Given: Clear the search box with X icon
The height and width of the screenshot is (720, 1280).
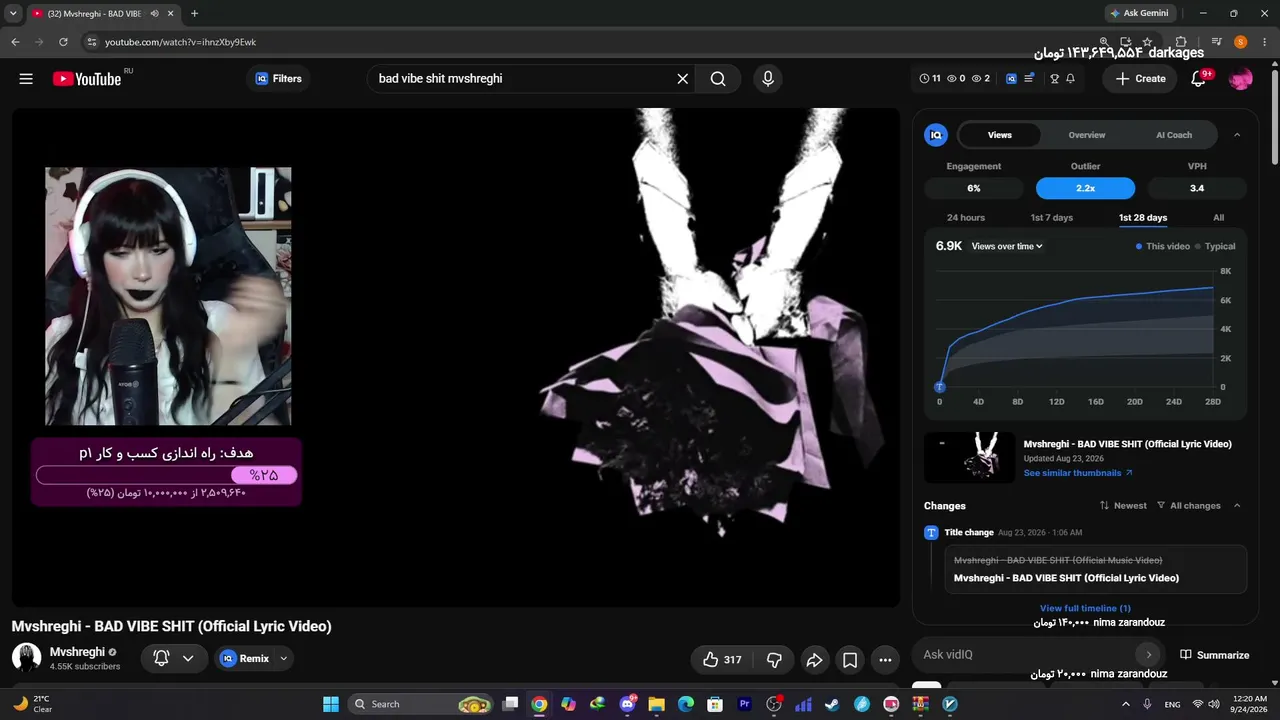Looking at the screenshot, I should [x=683, y=79].
